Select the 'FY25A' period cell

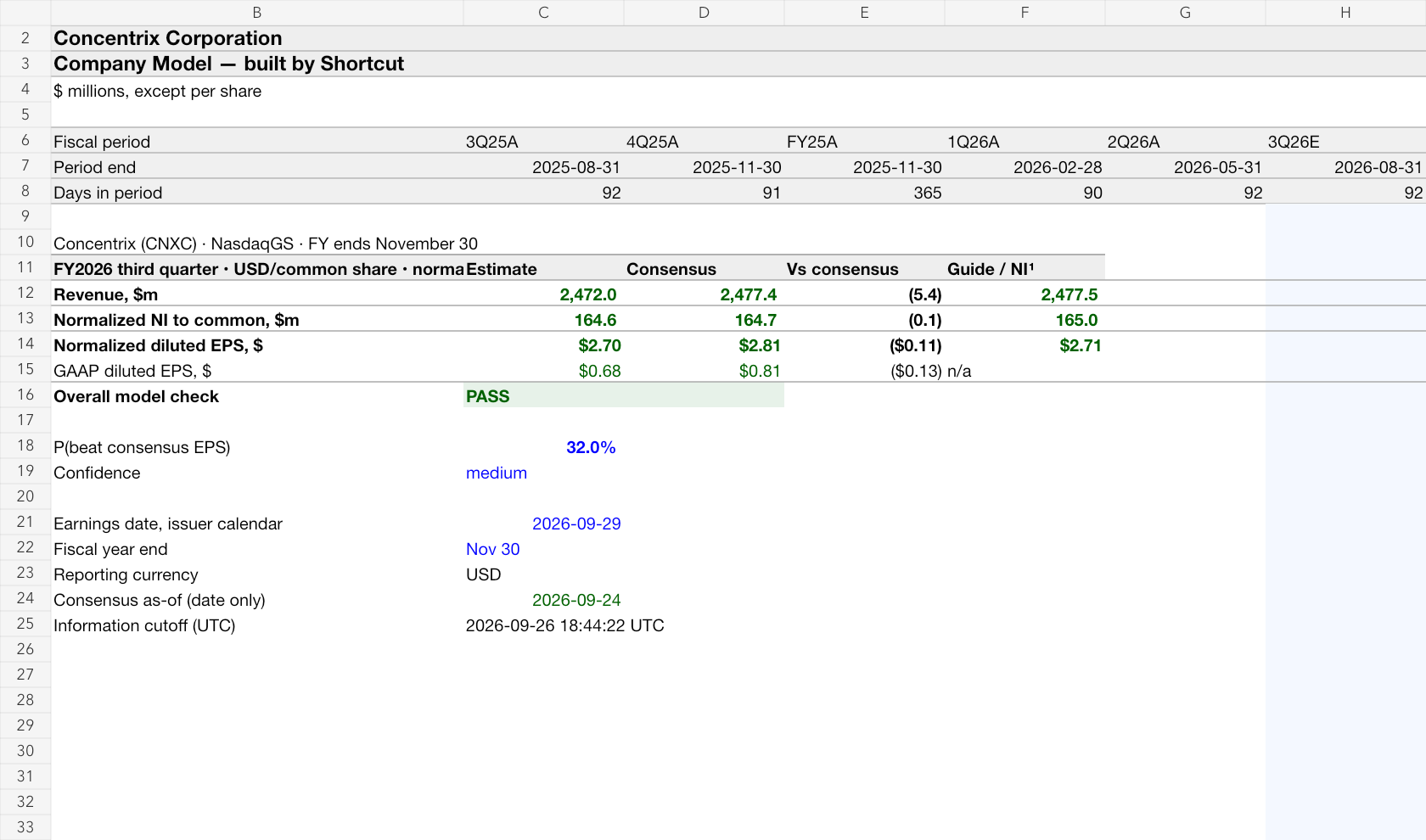point(864,141)
